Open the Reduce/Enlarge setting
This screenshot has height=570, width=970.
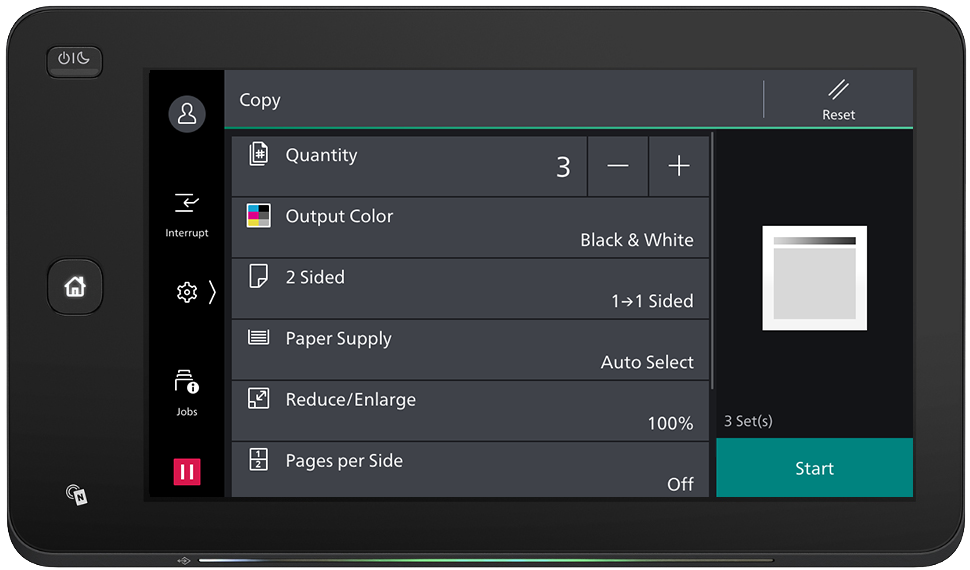[470, 412]
